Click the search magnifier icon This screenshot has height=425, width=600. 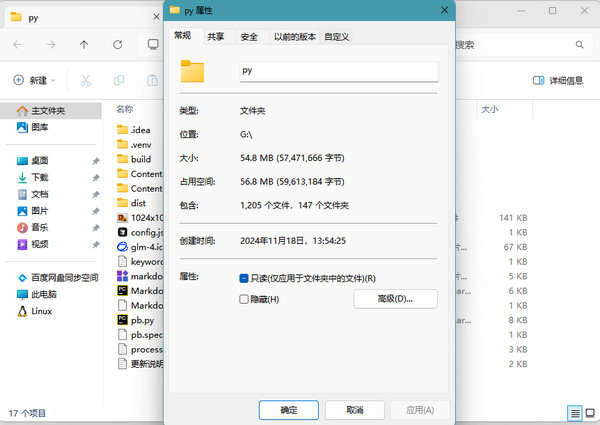click(x=579, y=45)
